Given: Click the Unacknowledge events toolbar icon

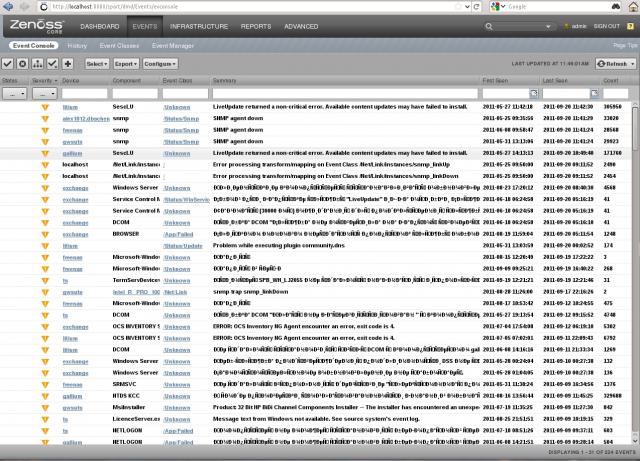Looking at the screenshot, I should coord(53,64).
